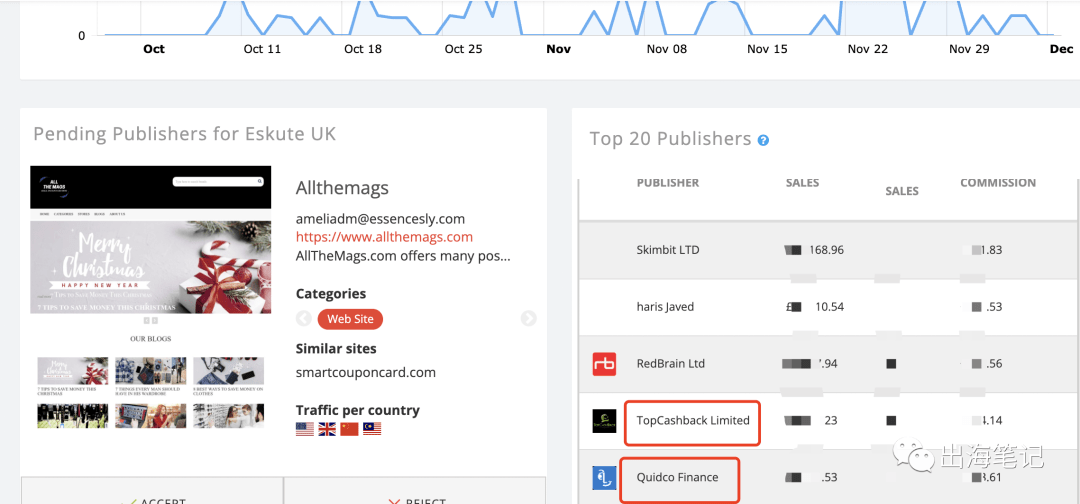
Task: Select the RedBrain Ltd publisher name
Action: 670,364
